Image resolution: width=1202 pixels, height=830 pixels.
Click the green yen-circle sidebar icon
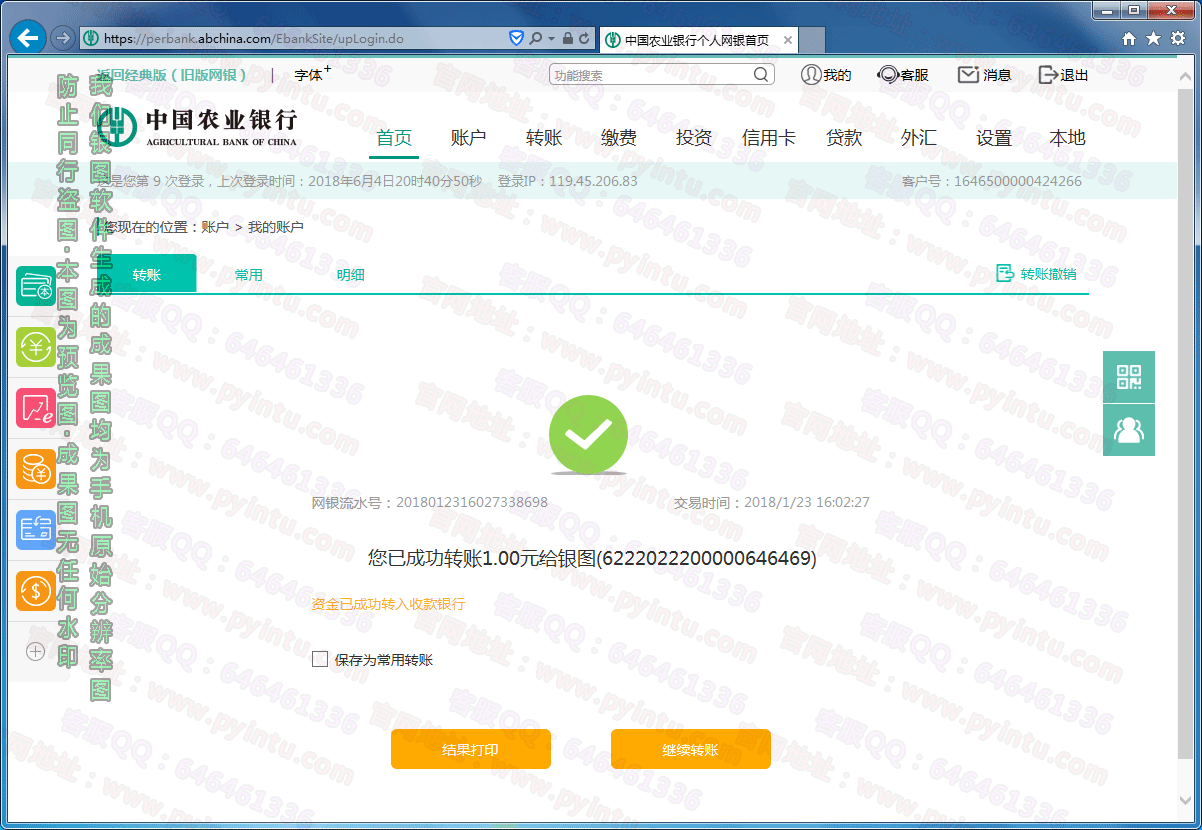36,347
